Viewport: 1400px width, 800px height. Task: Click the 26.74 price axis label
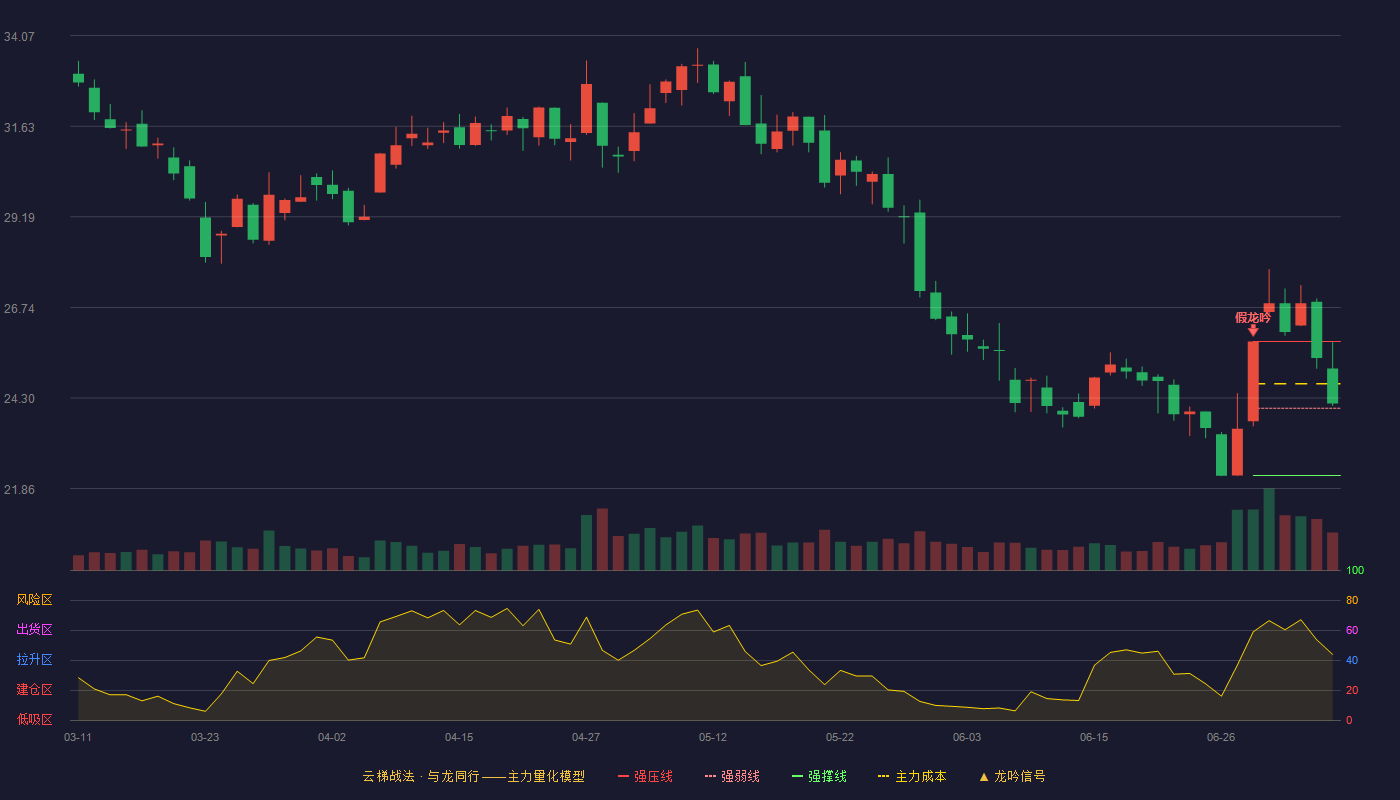click(x=19, y=309)
